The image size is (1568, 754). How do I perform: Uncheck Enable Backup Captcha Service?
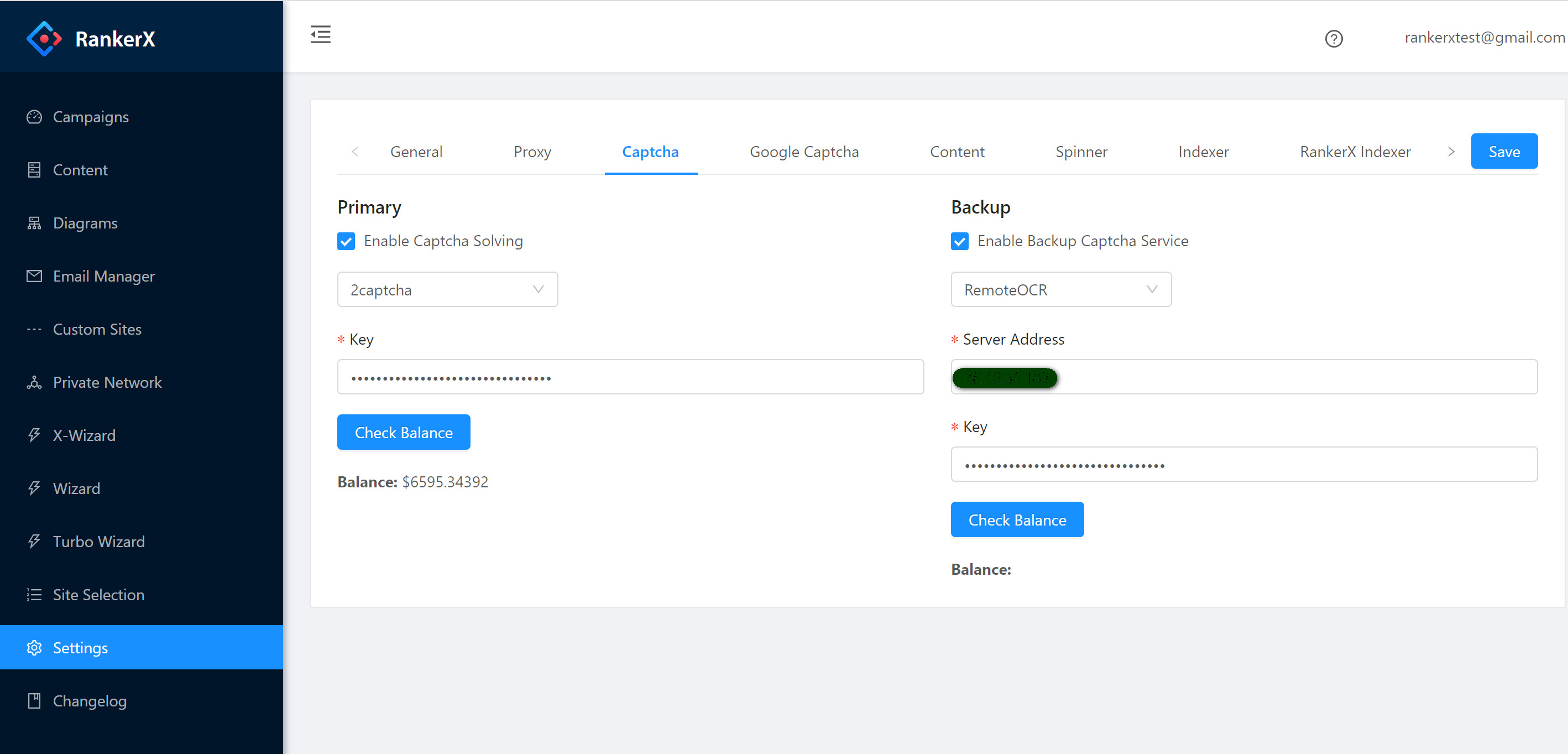tap(959, 241)
